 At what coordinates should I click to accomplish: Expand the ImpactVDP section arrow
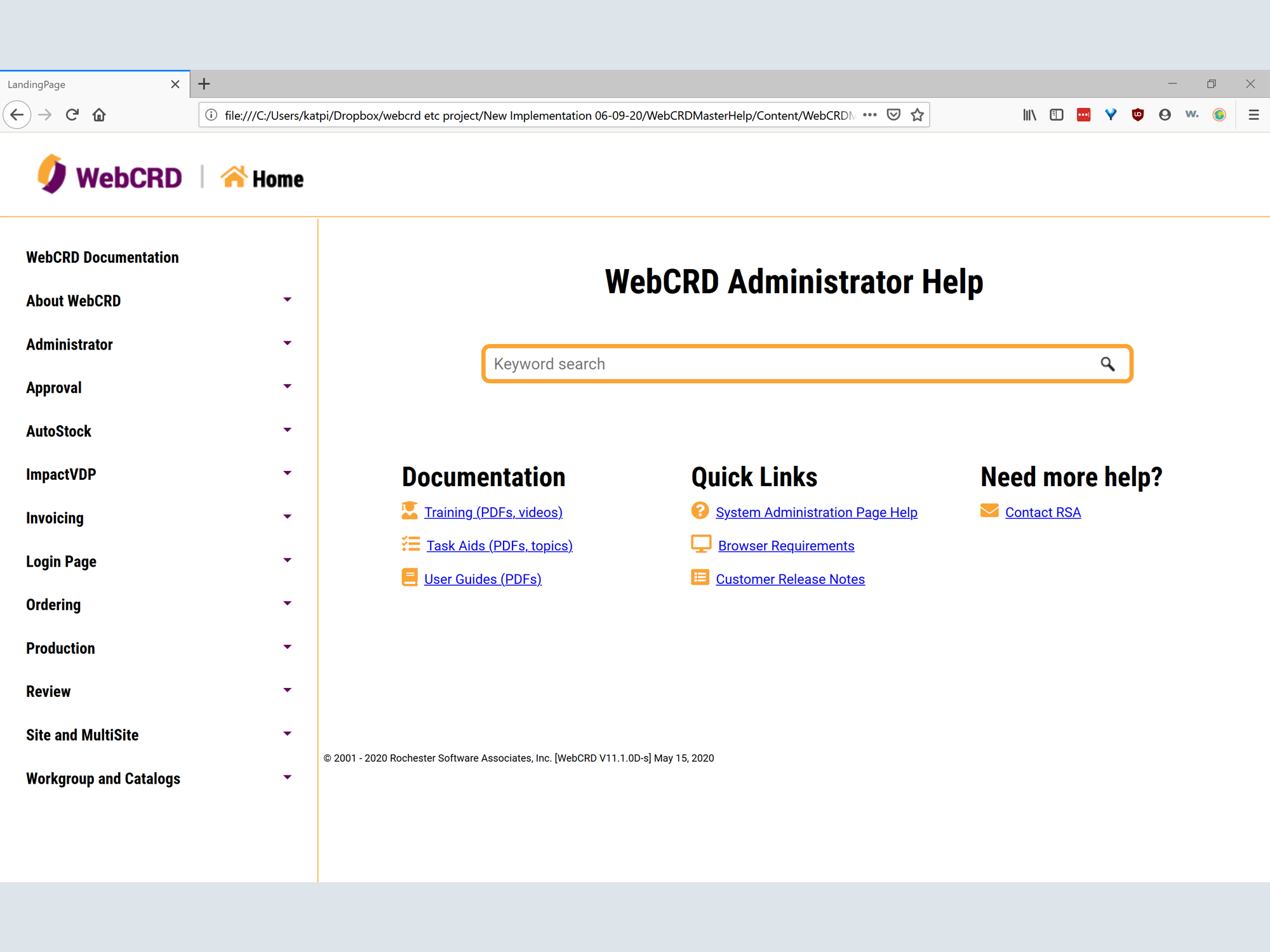click(287, 473)
